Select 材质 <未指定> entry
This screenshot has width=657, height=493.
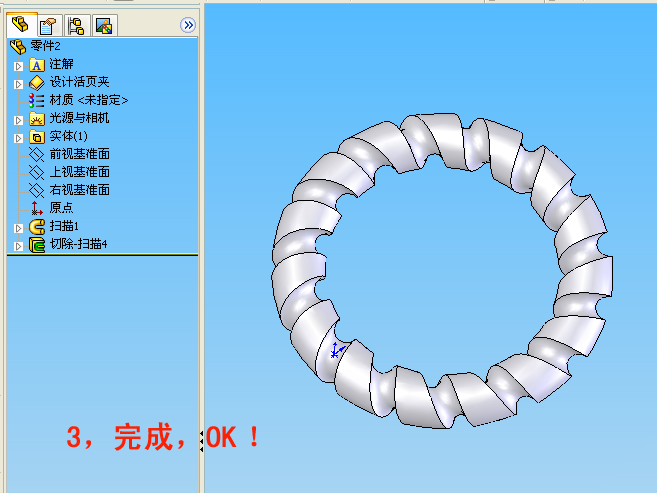(89, 100)
